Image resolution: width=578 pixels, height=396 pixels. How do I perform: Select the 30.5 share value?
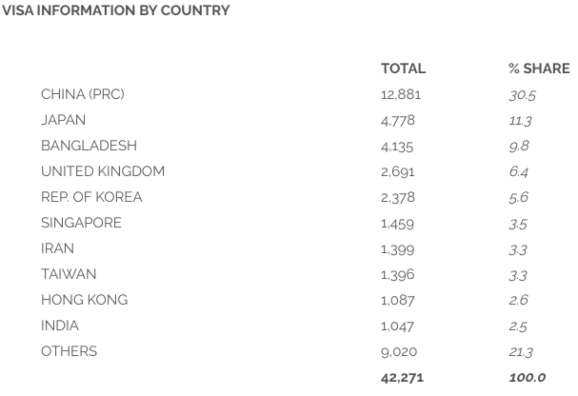coord(522,95)
